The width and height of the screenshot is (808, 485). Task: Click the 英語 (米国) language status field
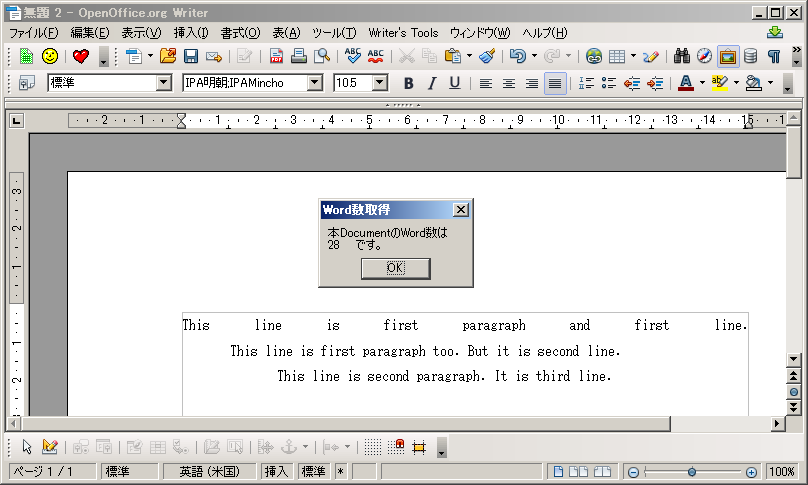tap(209, 472)
